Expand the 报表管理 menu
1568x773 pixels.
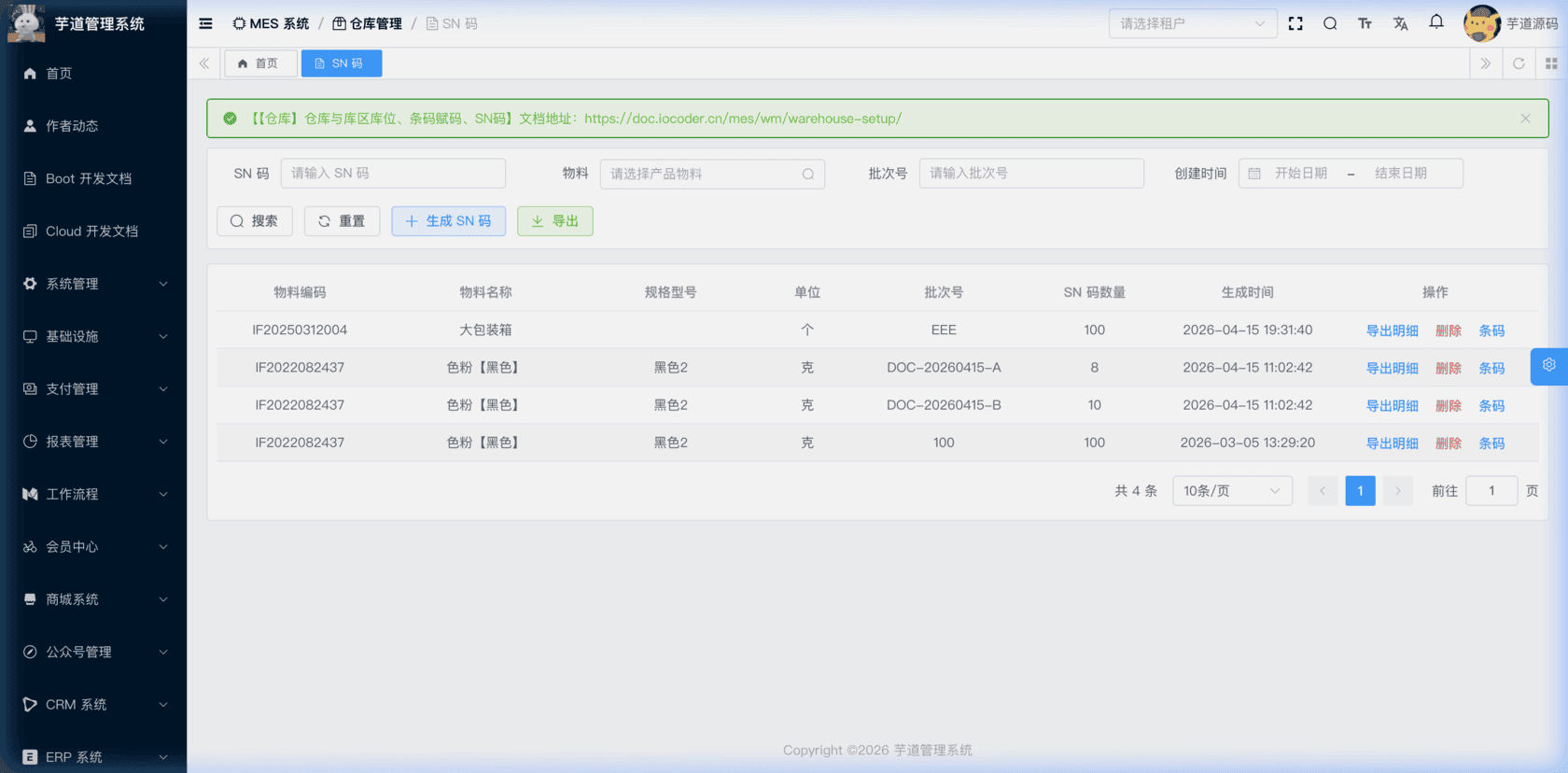click(x=93, y=442)
